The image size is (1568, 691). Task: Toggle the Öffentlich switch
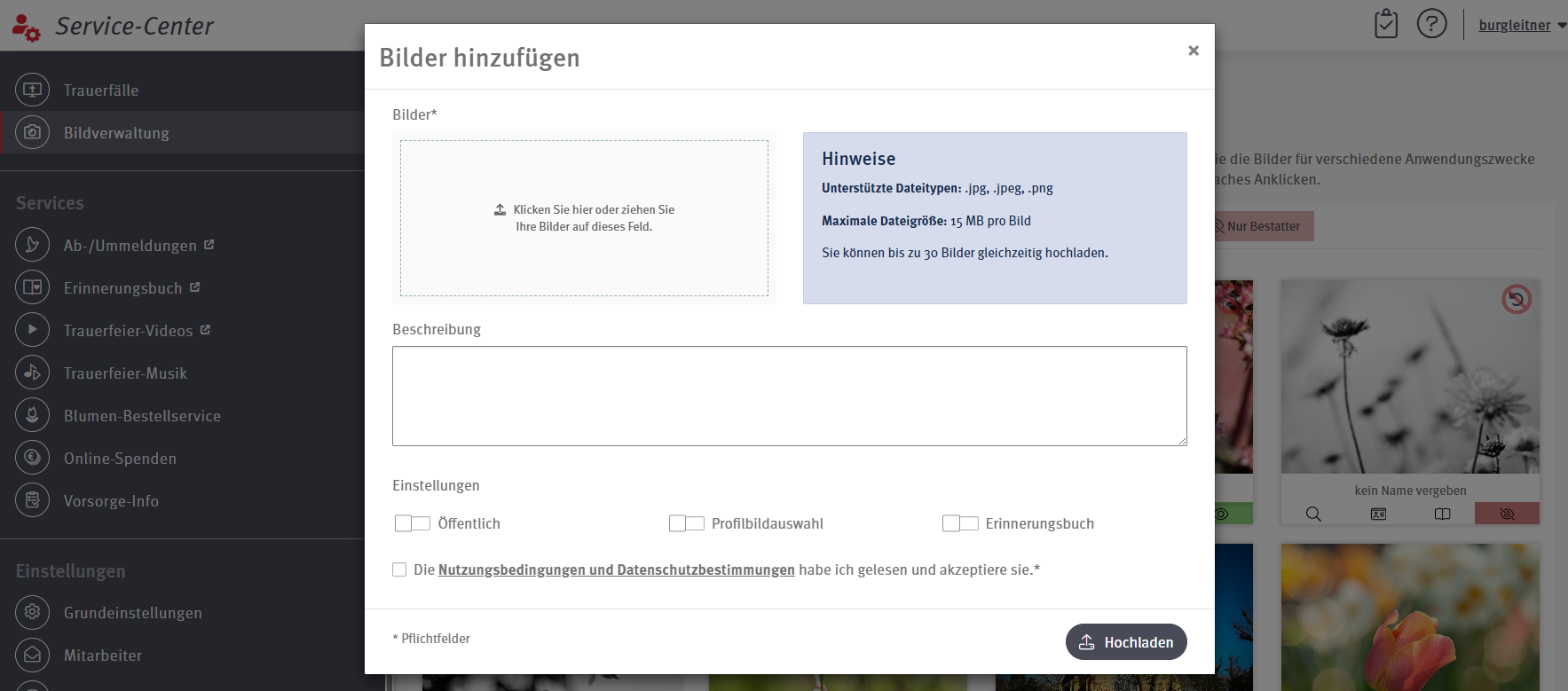click(x=413, y=523)
